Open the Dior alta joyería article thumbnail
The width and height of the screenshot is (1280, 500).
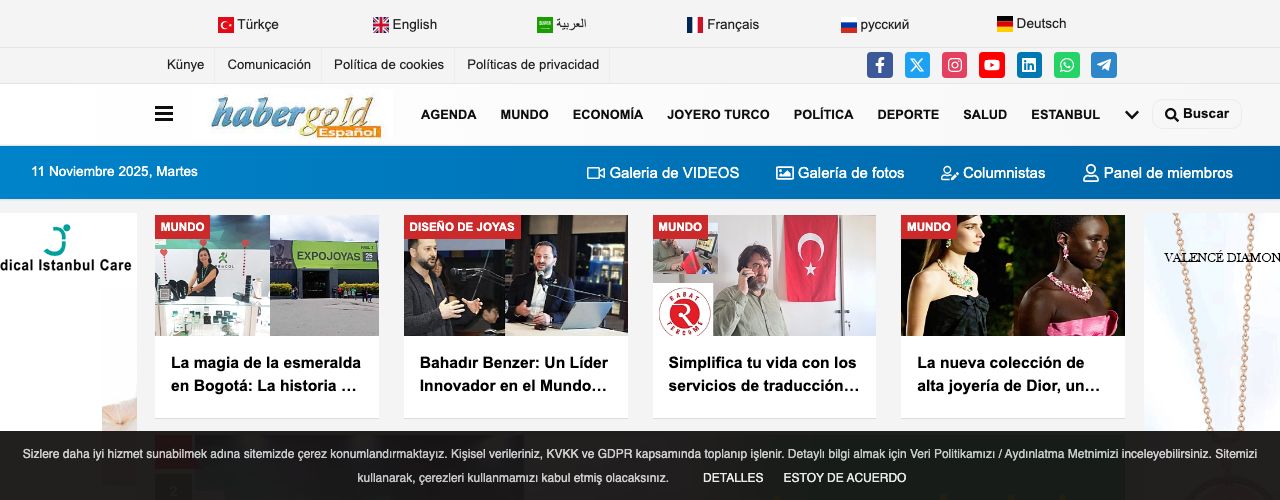tap(1013, 275)
